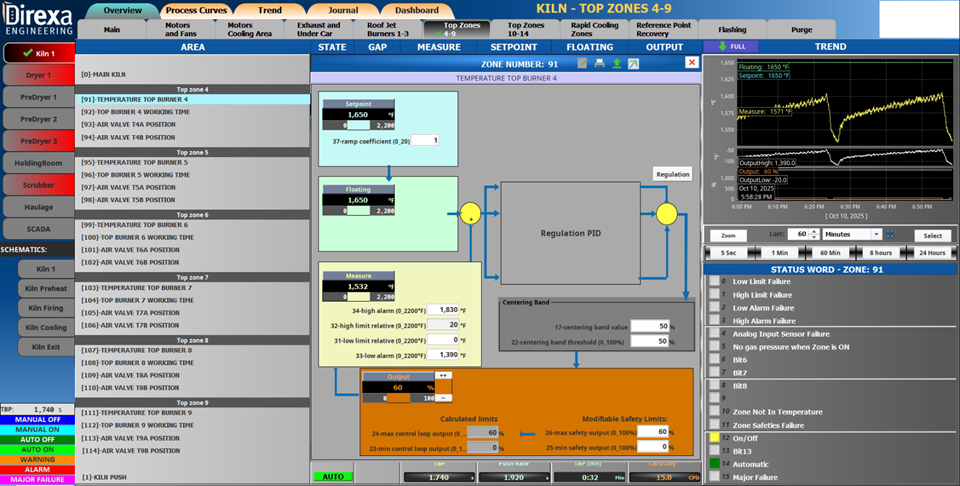Increase output with the ++ button
The image size is (960, 486).
pos(443,375)
